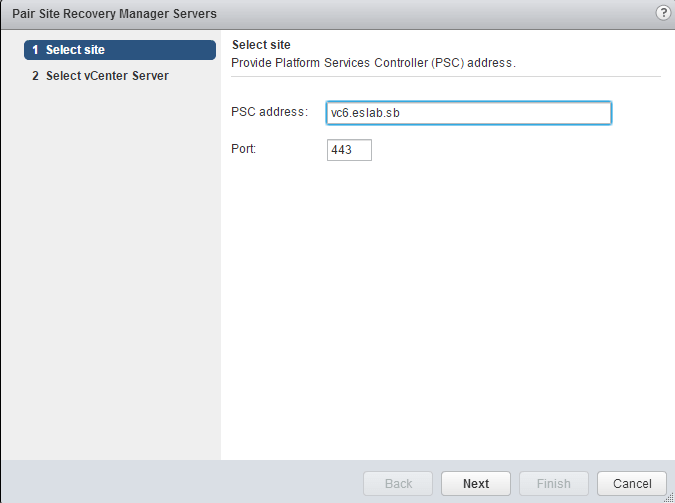Open the help question mark icon

(662, 13)
